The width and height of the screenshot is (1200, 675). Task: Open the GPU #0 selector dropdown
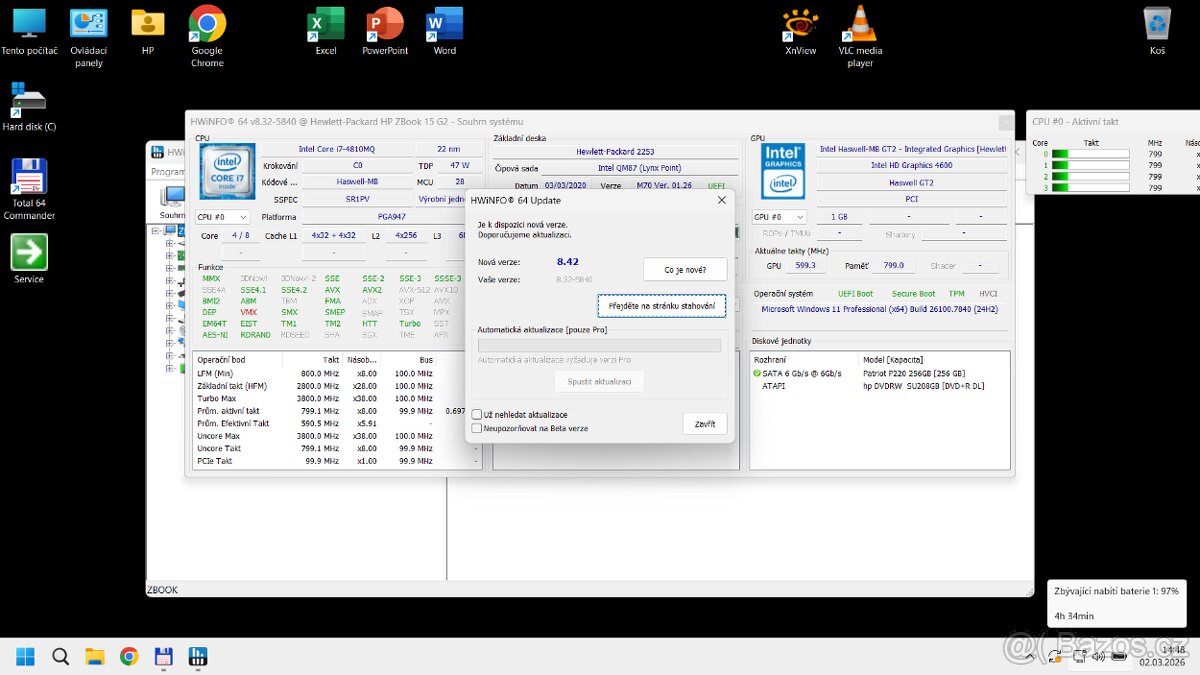click(779, 217)
